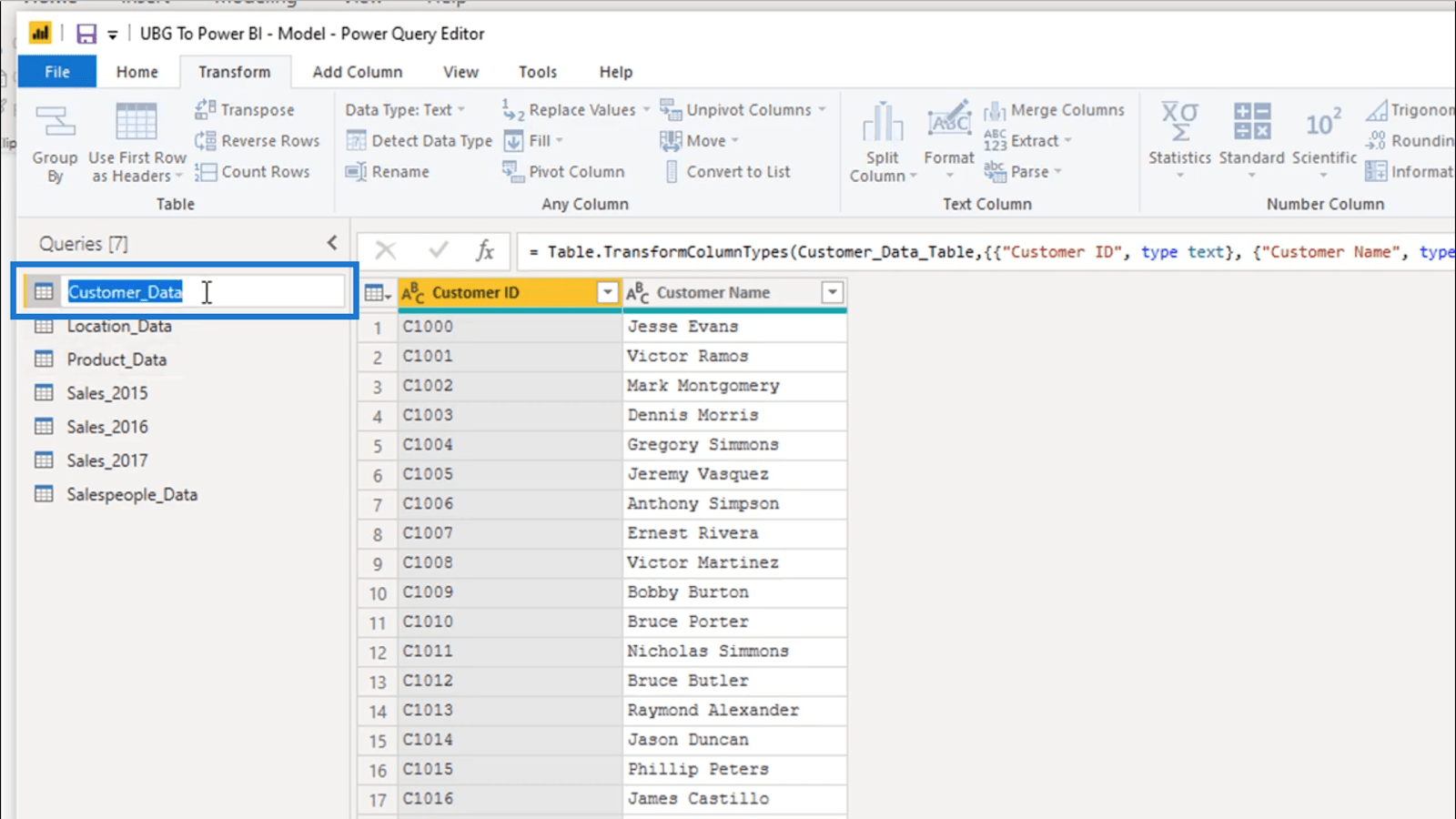Image resolution: width=1456 pixels, height=819 pixels.
Task: Open the Format text menu
Action: coord(949,142)
